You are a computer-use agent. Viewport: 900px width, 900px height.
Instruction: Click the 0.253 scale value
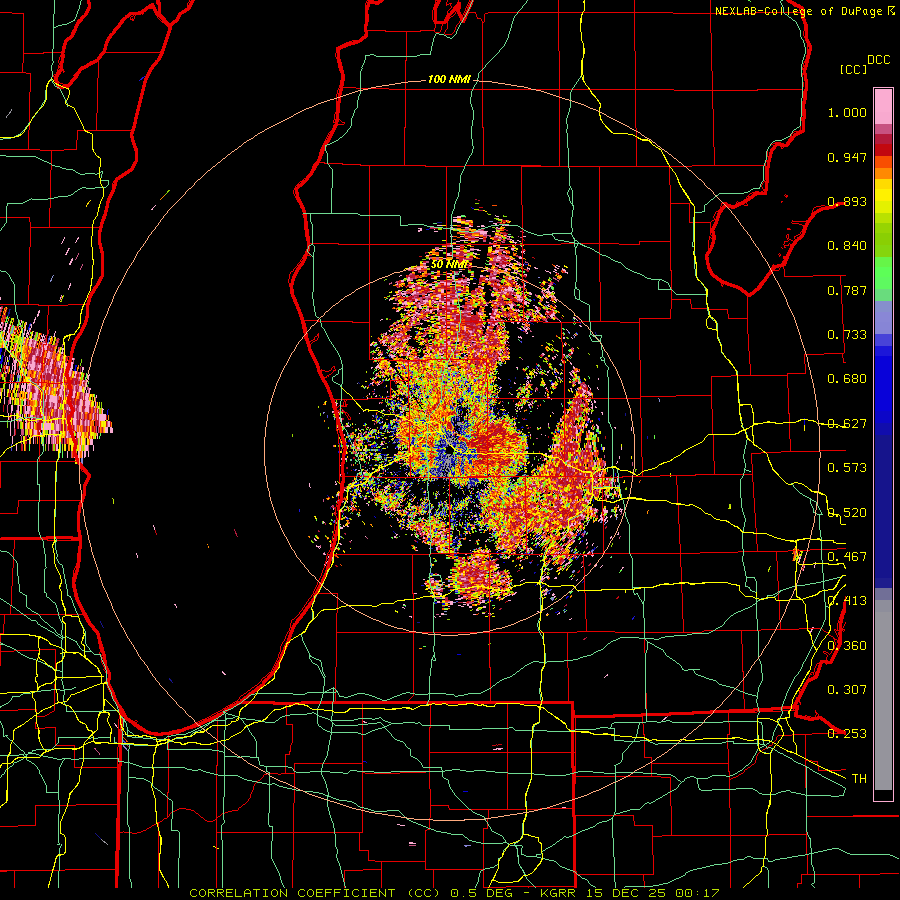tap(847, 734)
